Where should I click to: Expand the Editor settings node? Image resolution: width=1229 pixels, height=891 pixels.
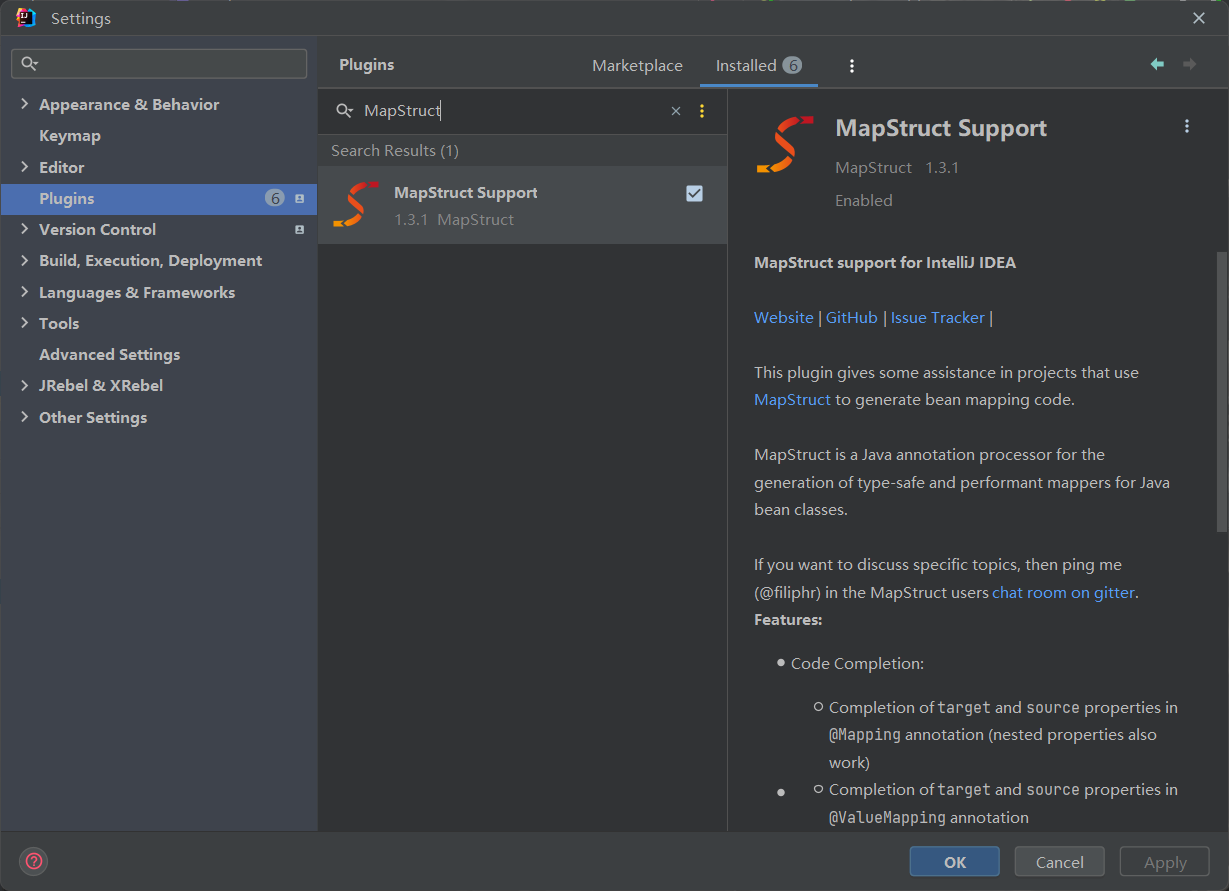24,167
